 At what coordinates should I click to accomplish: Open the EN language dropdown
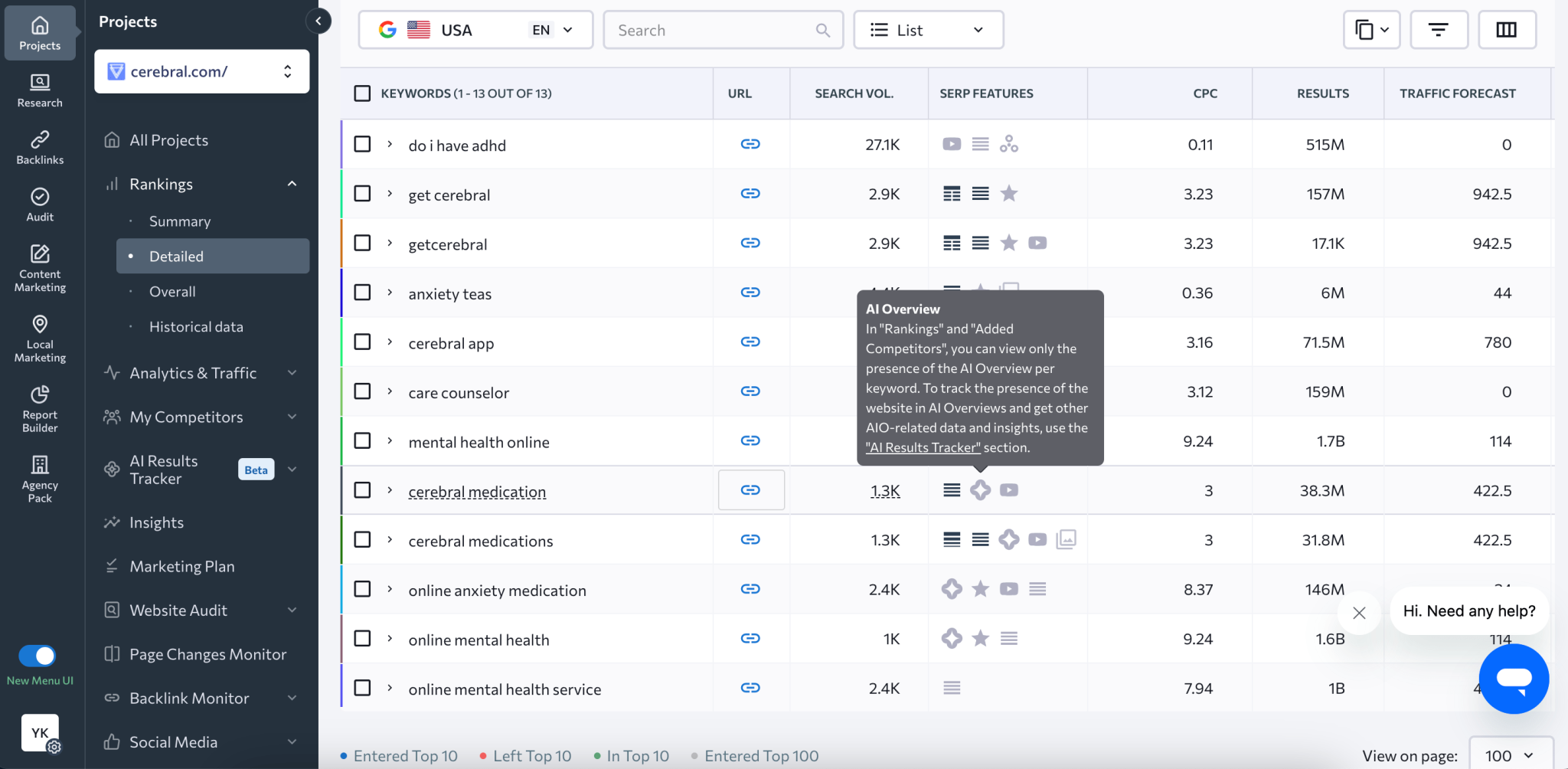tap(553, 29)
